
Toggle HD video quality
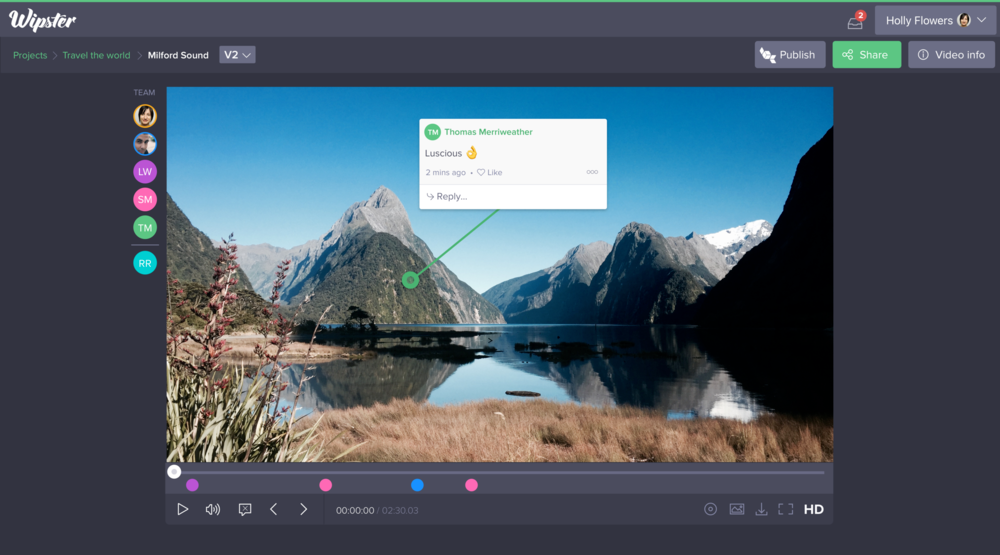814,509
